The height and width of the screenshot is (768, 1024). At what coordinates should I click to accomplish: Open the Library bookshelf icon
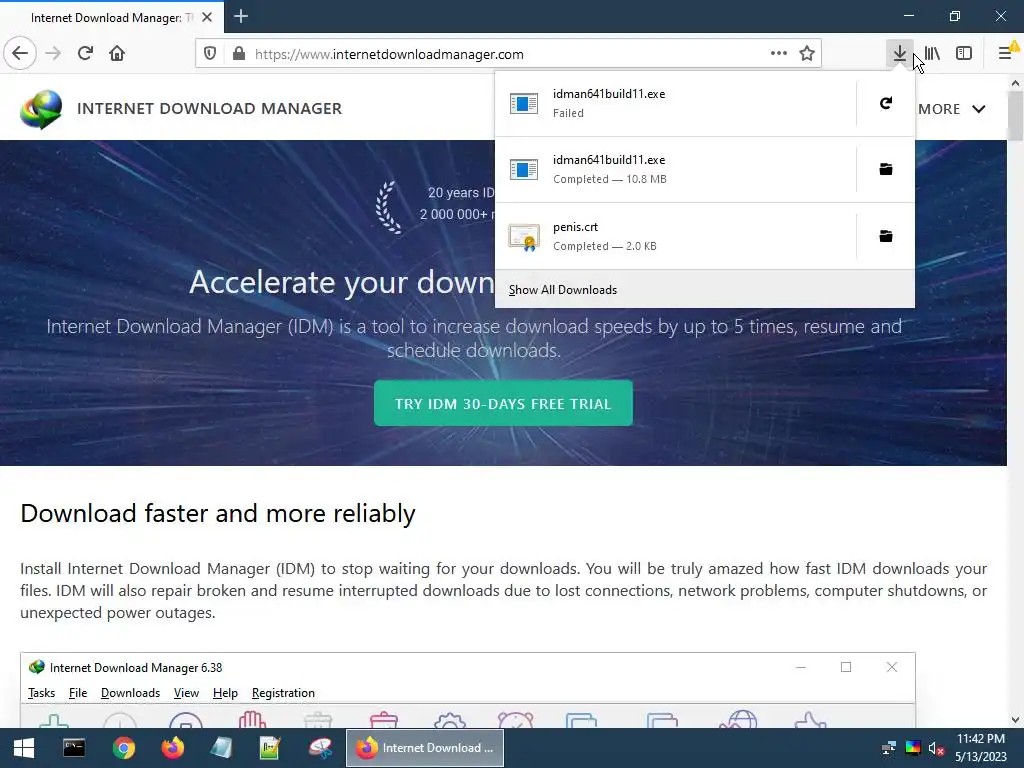932,53
